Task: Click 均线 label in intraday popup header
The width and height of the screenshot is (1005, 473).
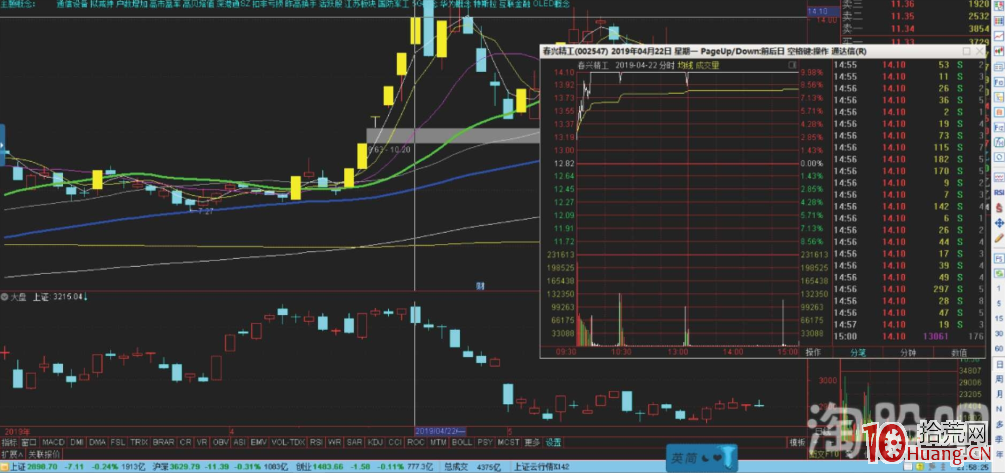Action: click(686, 65)
